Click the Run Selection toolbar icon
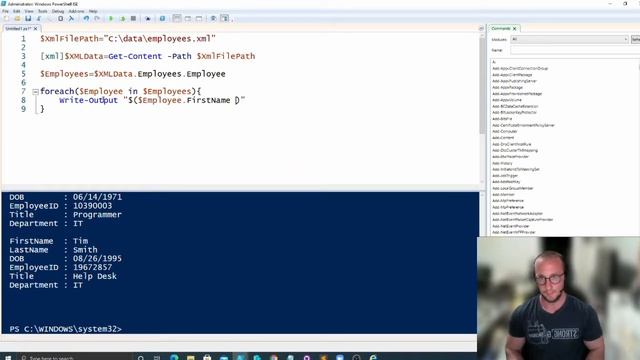The width and height of the screenshot is (640, 360). [122, 18]
